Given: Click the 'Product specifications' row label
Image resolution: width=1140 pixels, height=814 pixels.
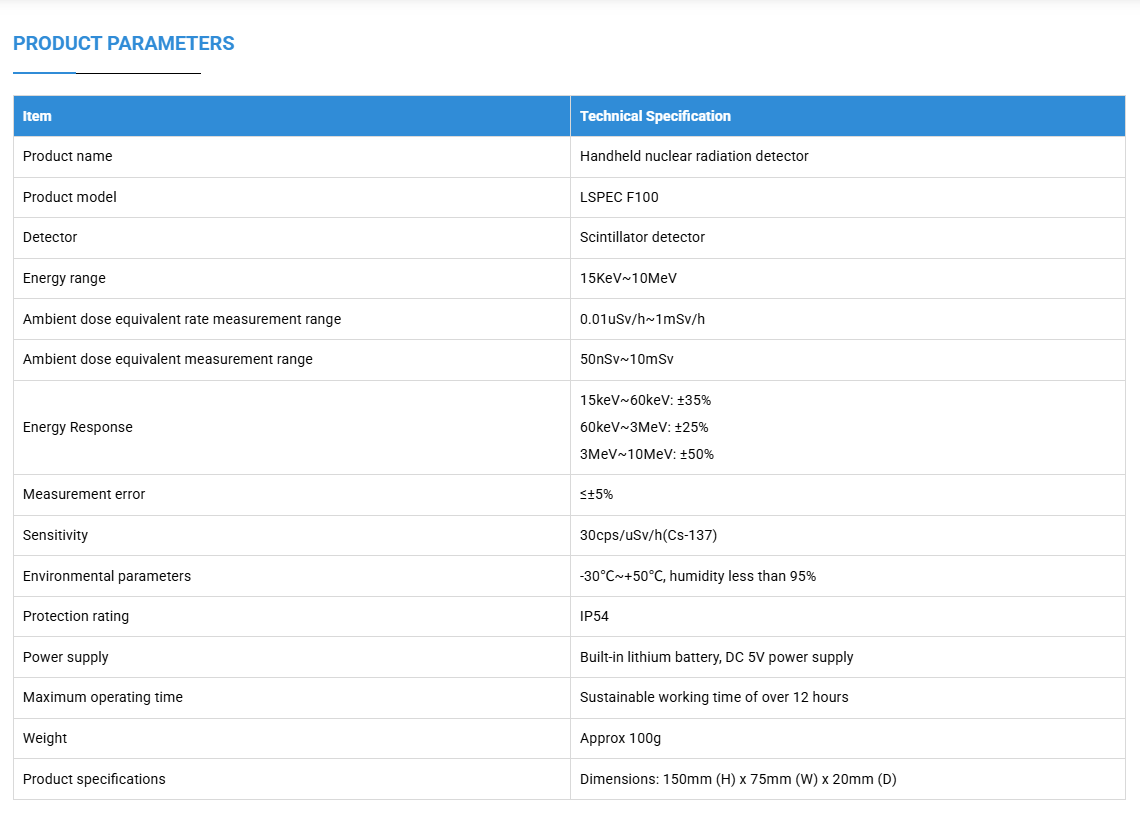Looking at the screenshot, I should click(x=94, y=779).
